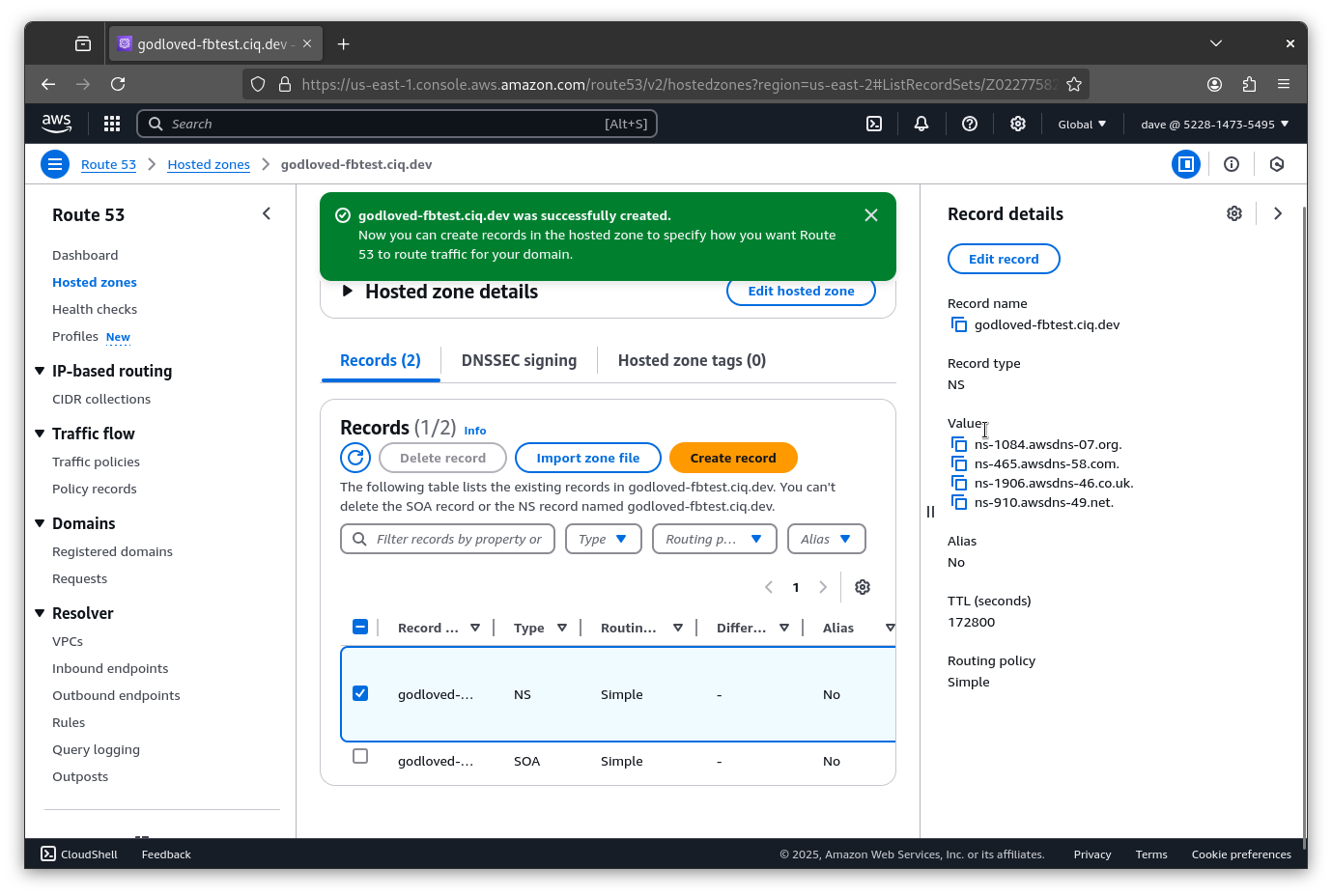Screen dimensions: 1332x896
Task: Copy the value ns-1084.awsdns-07.org.
Action: (959, 445)
